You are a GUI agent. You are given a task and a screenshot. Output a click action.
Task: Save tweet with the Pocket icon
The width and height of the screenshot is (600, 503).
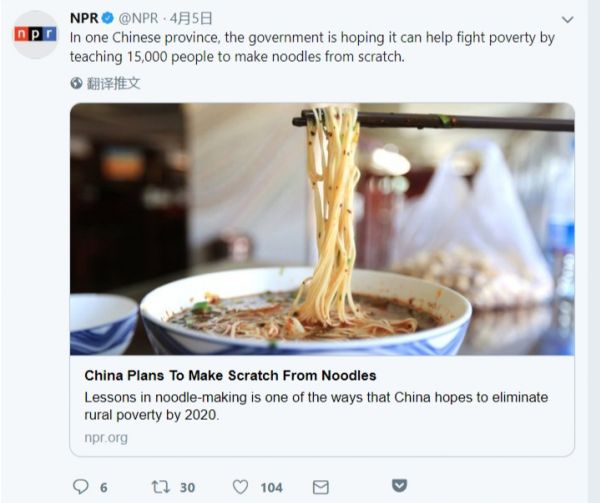399,485
